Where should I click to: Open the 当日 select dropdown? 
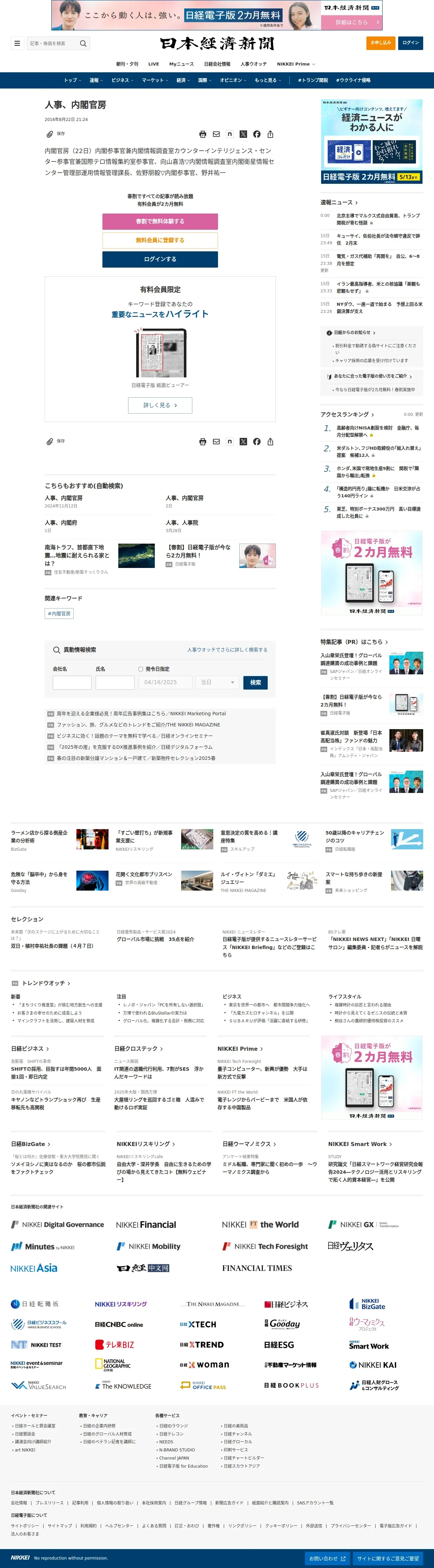pos(218,682)
